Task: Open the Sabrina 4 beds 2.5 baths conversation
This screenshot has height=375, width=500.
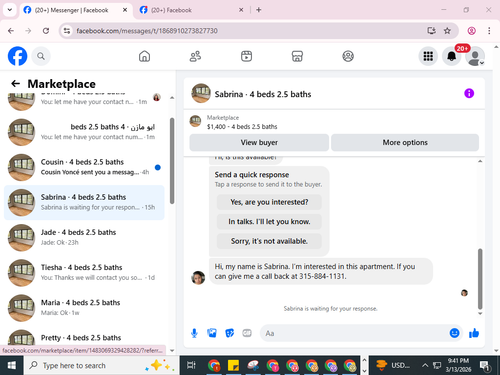Action: (x=84, y=202)
